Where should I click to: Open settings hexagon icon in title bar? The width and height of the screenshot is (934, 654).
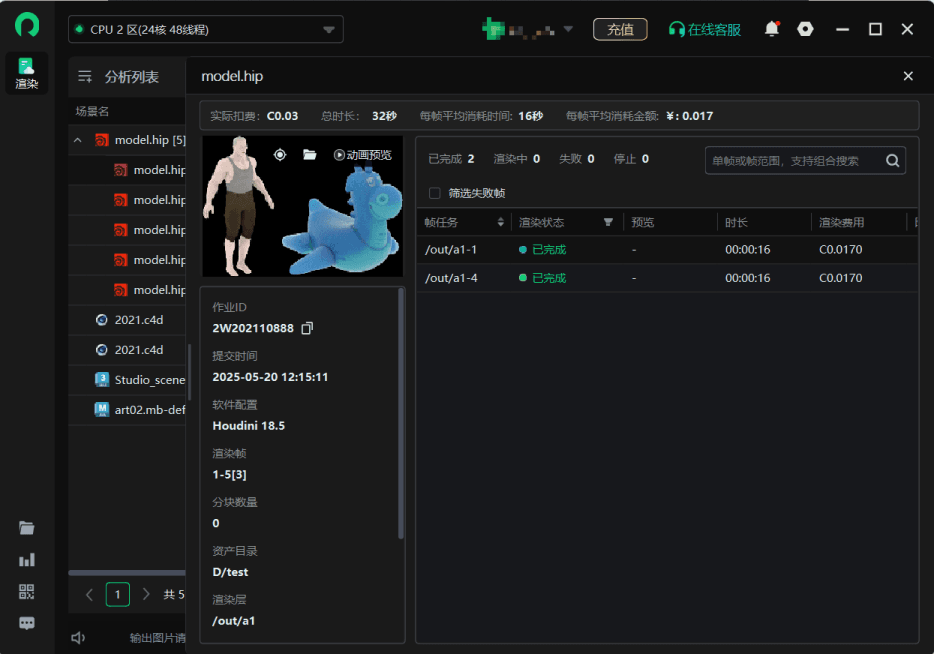[805, 29]
